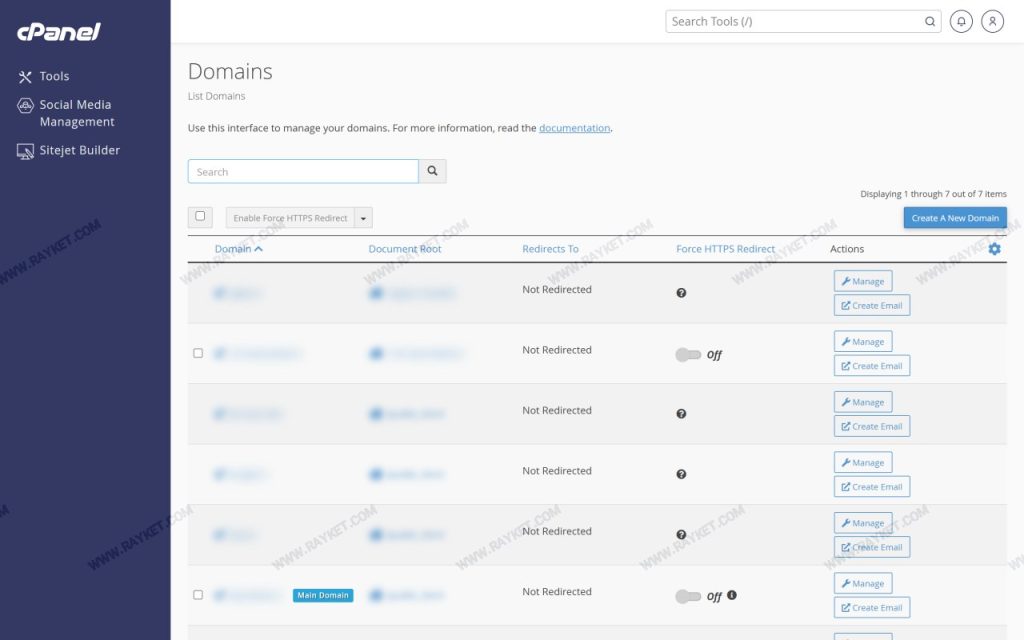Tick the select-all domains checkbox
Screen dimensions: 1024x640
pyautogui.click(x=200, y=216)
